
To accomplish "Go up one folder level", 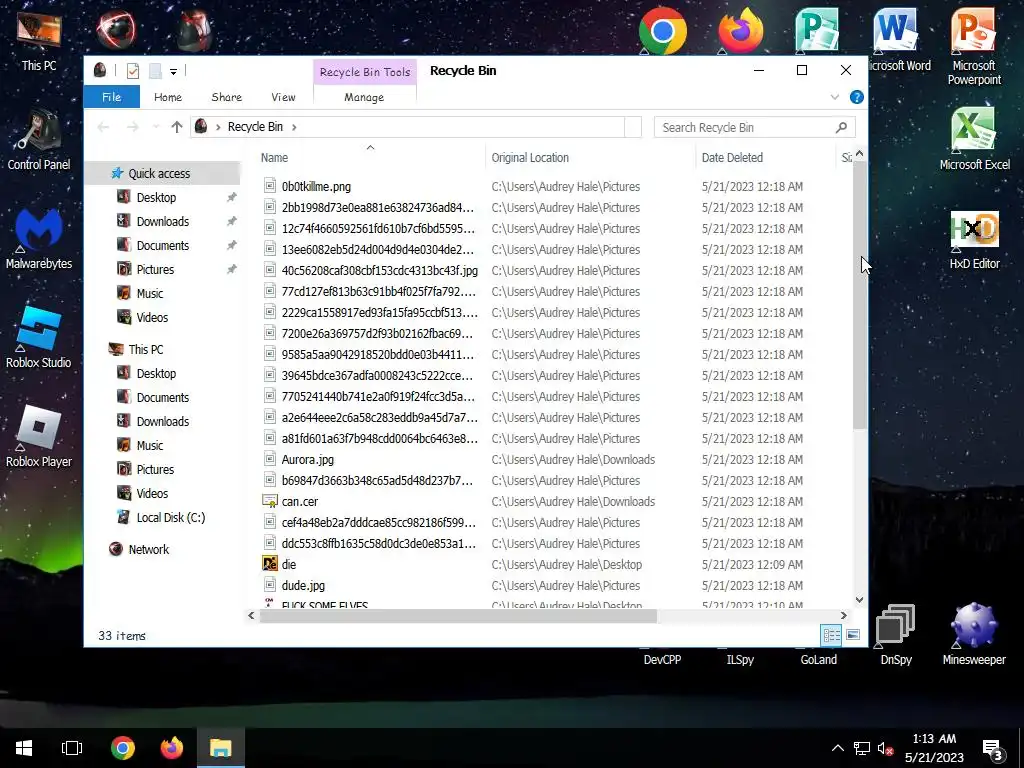I will pyautogui.click(x=176, y=127).
